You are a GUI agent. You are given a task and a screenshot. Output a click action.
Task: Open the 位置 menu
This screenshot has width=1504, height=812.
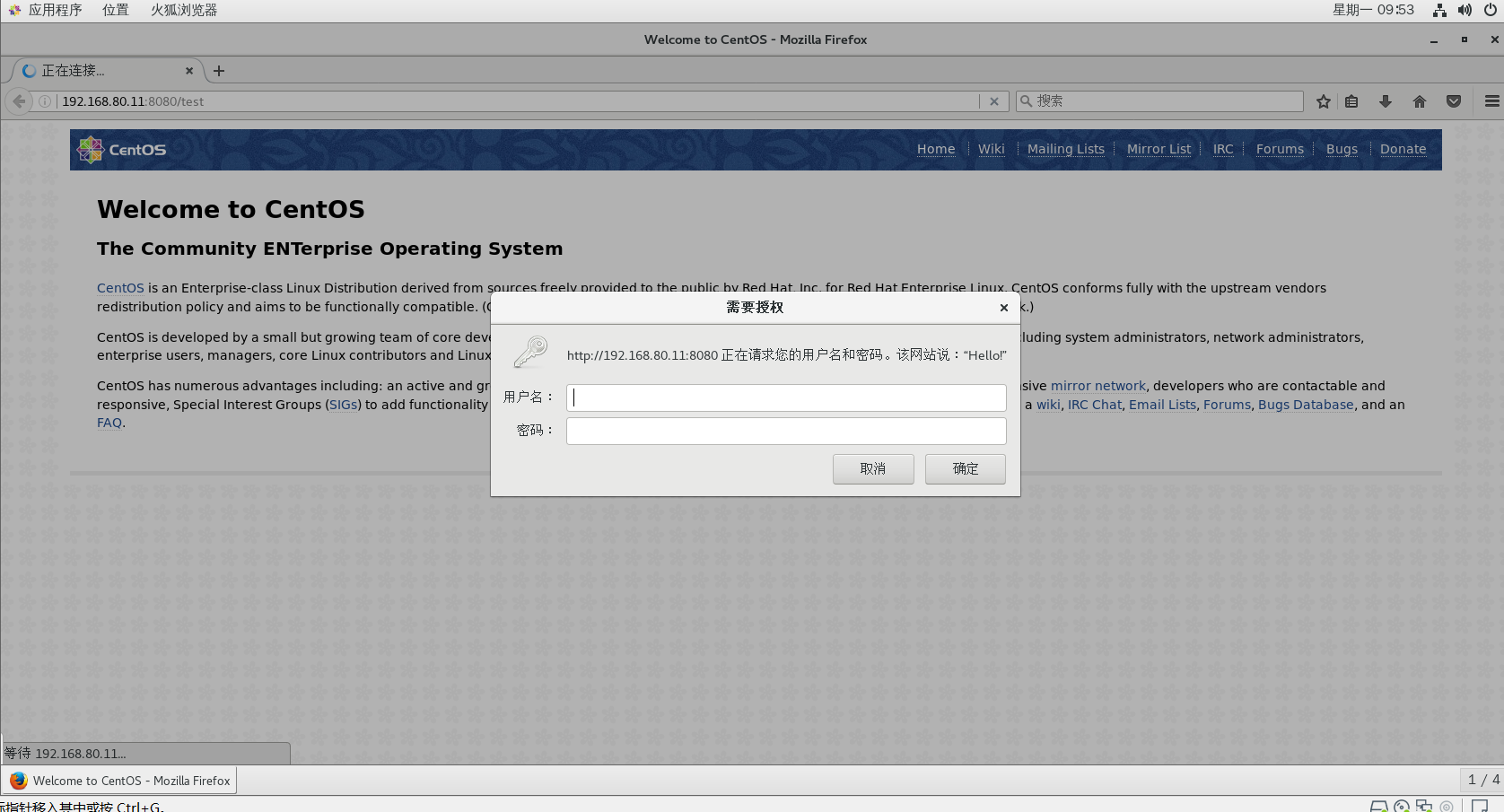(116, 10)
